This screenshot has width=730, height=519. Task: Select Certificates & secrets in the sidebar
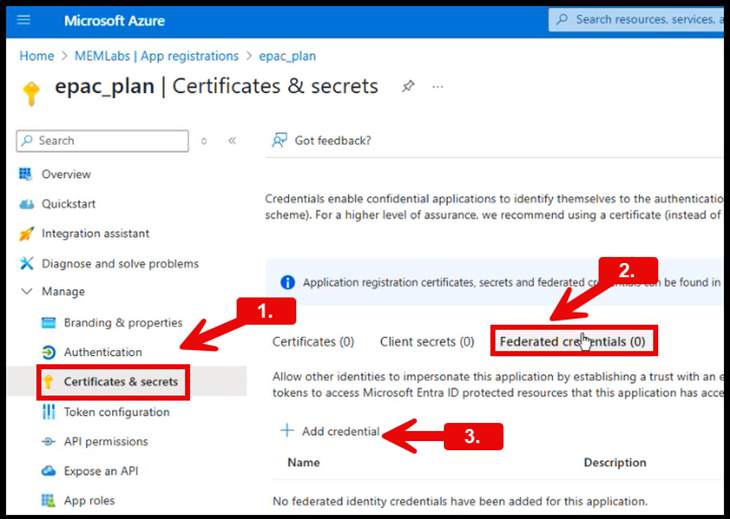[x=121, y=382]
